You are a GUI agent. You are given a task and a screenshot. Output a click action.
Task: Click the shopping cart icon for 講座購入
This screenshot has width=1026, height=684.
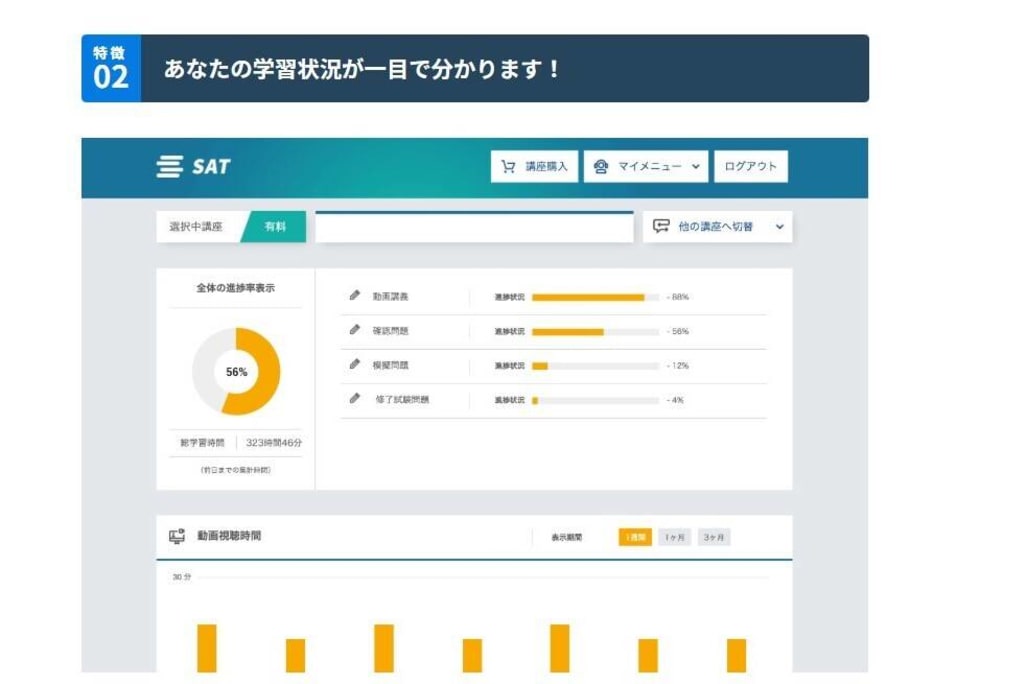click(x=508, y=167)
